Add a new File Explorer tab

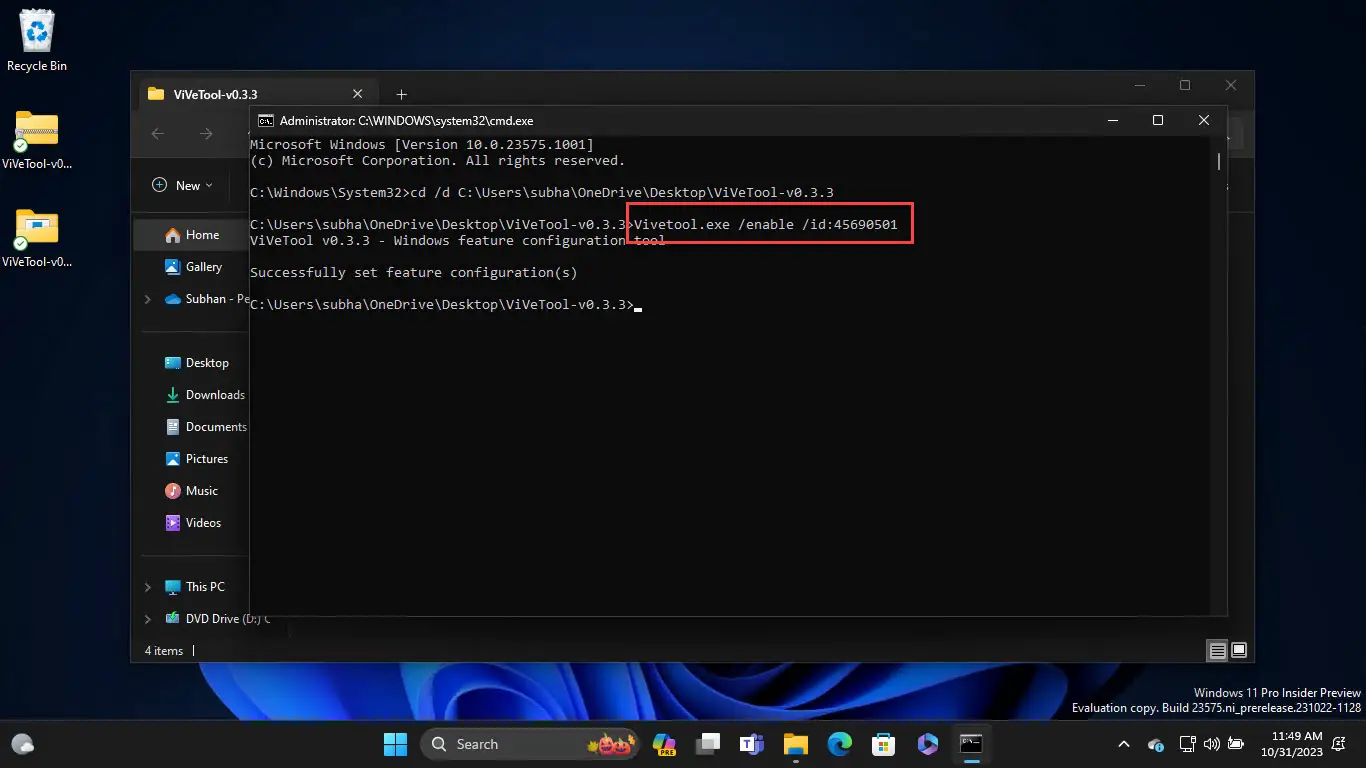coord(401,94)
